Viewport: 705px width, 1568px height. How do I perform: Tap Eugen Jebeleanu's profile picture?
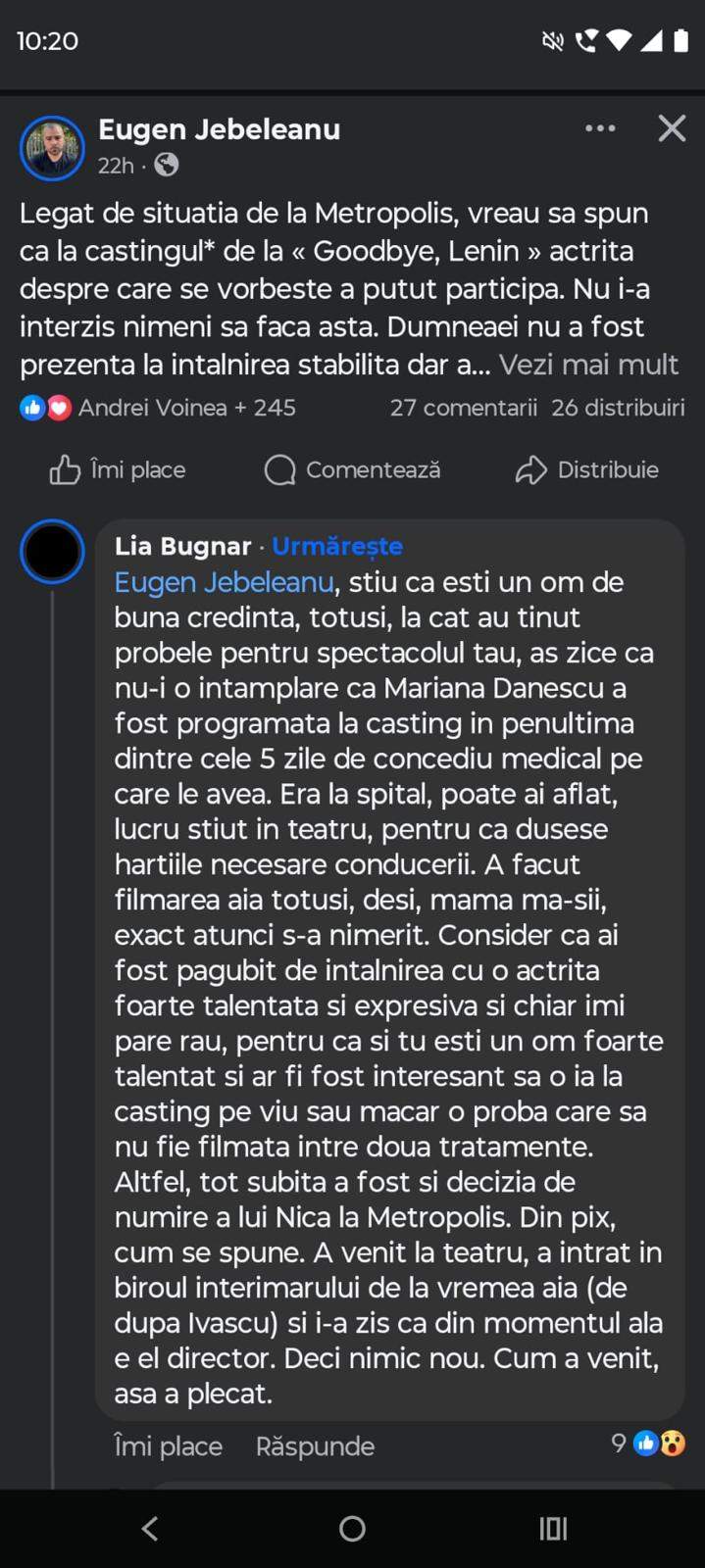pos(52,148)
